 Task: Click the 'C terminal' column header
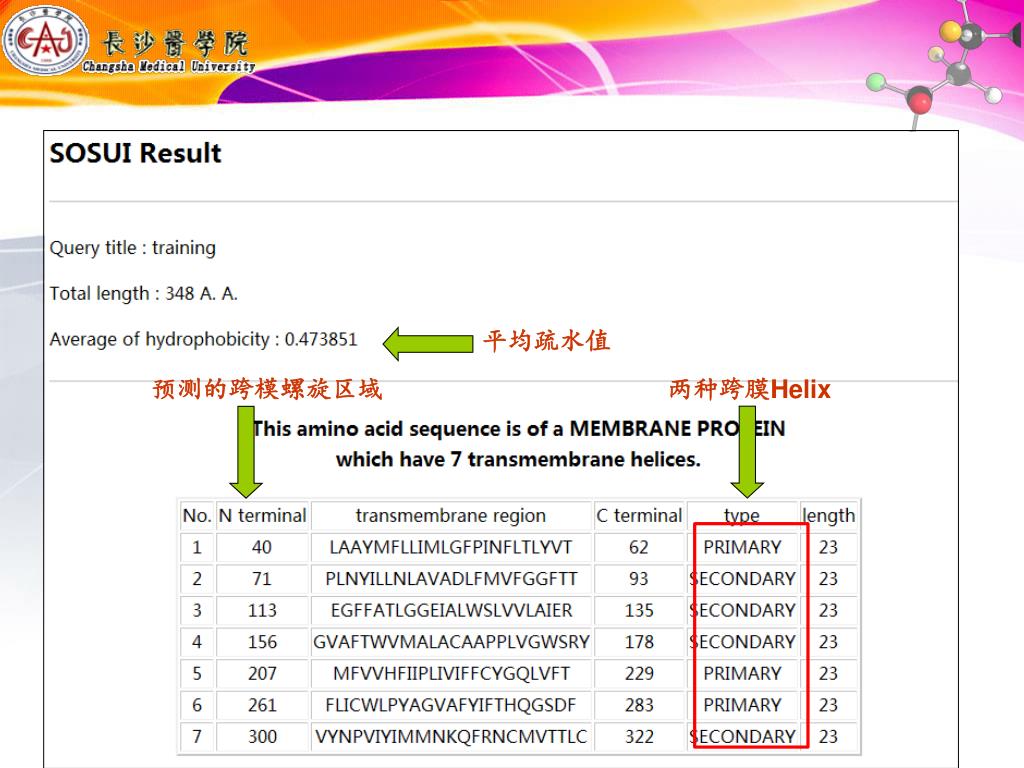click(639, 516)
